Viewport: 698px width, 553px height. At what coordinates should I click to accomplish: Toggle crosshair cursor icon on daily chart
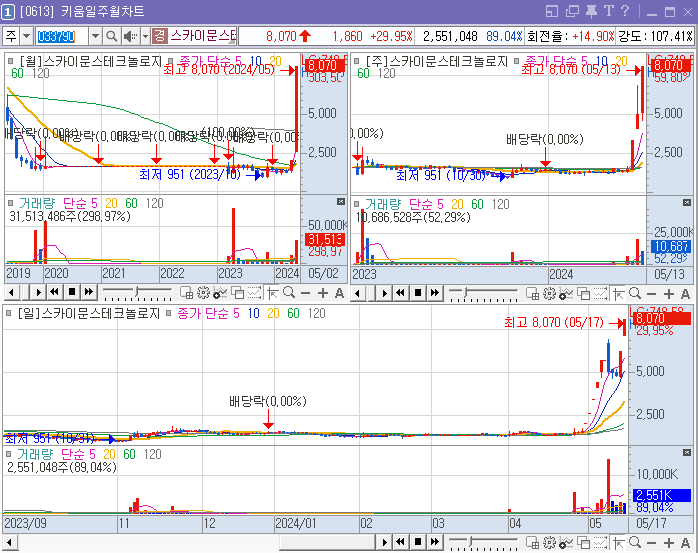[618, 543]
